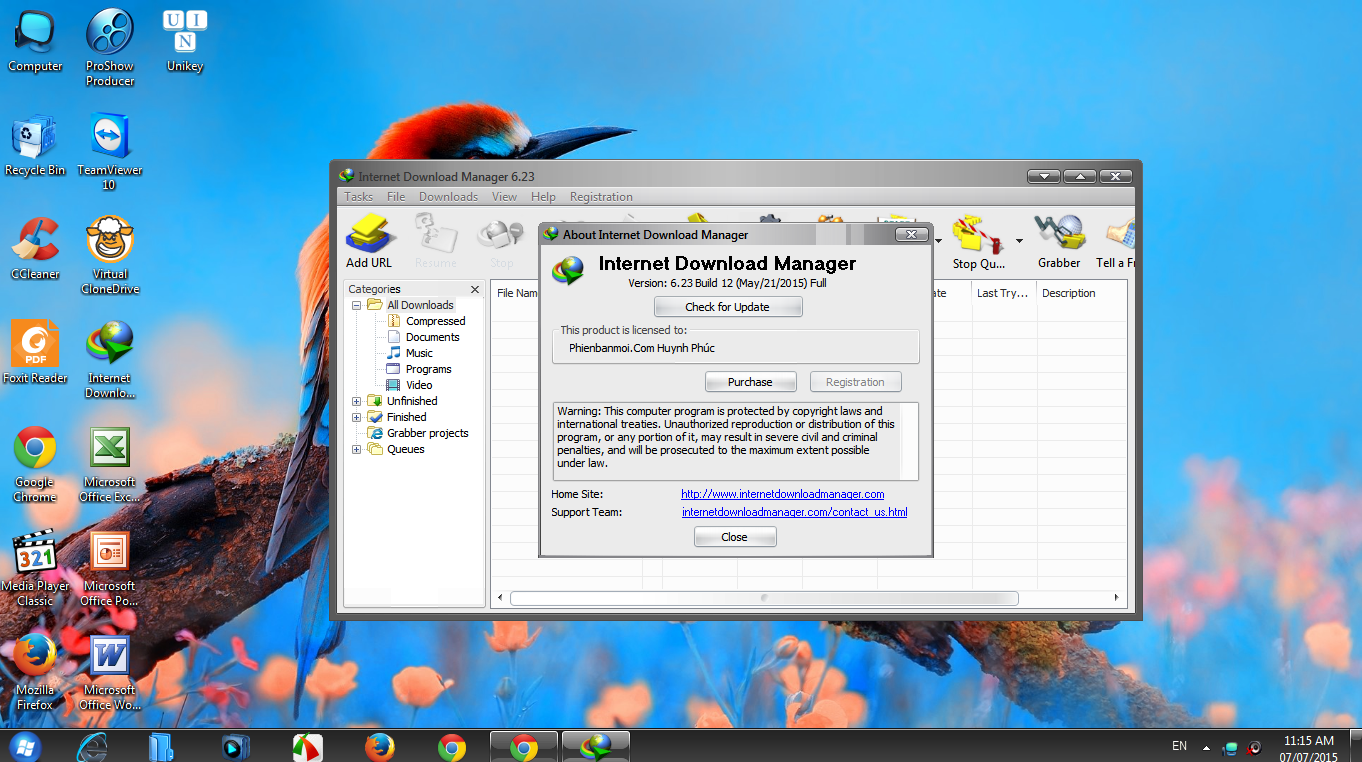
Task: Select the All Downloads category
Action: tap(420, 305)
